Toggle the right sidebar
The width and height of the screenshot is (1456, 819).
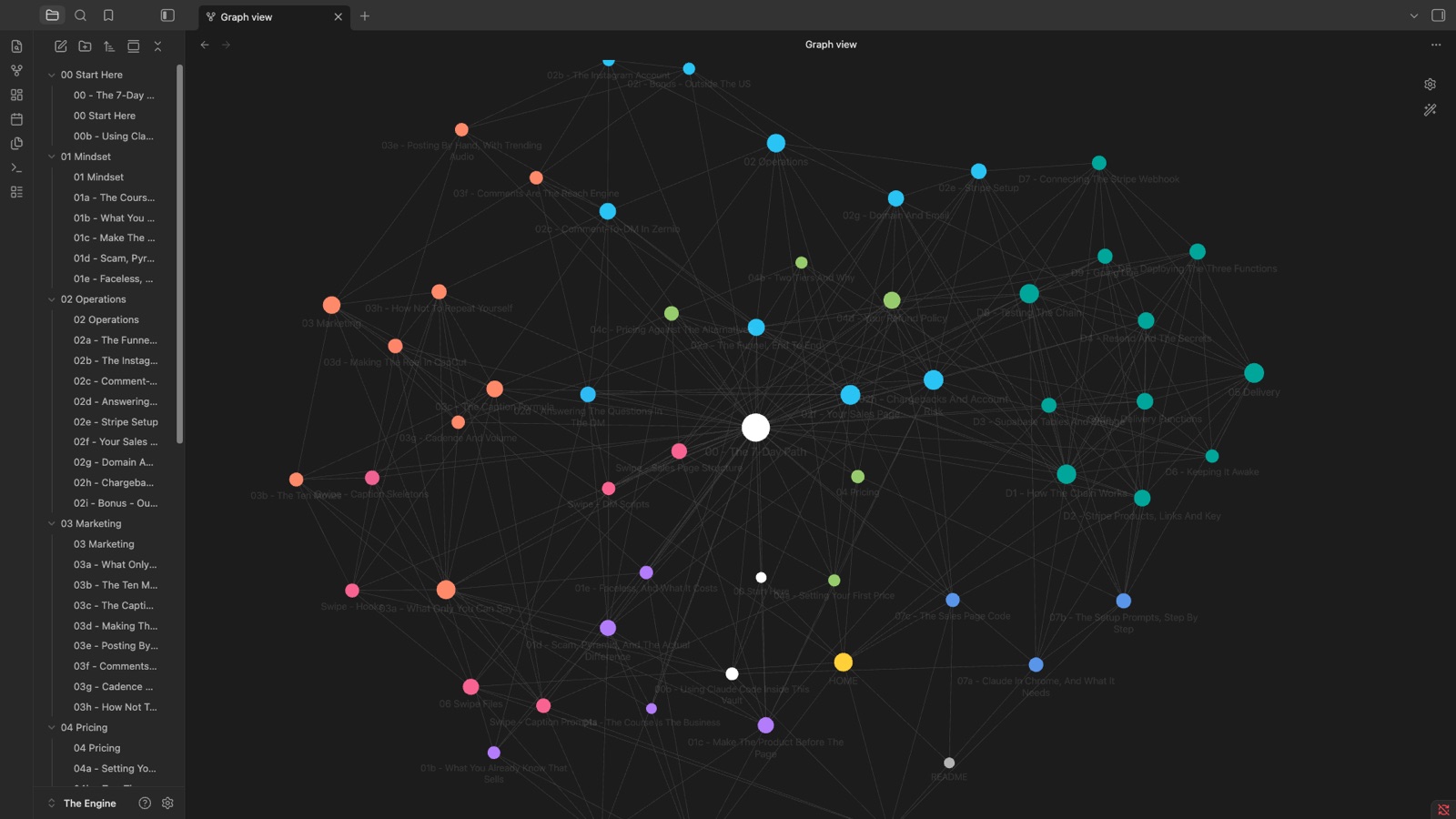pos(1438,15)
